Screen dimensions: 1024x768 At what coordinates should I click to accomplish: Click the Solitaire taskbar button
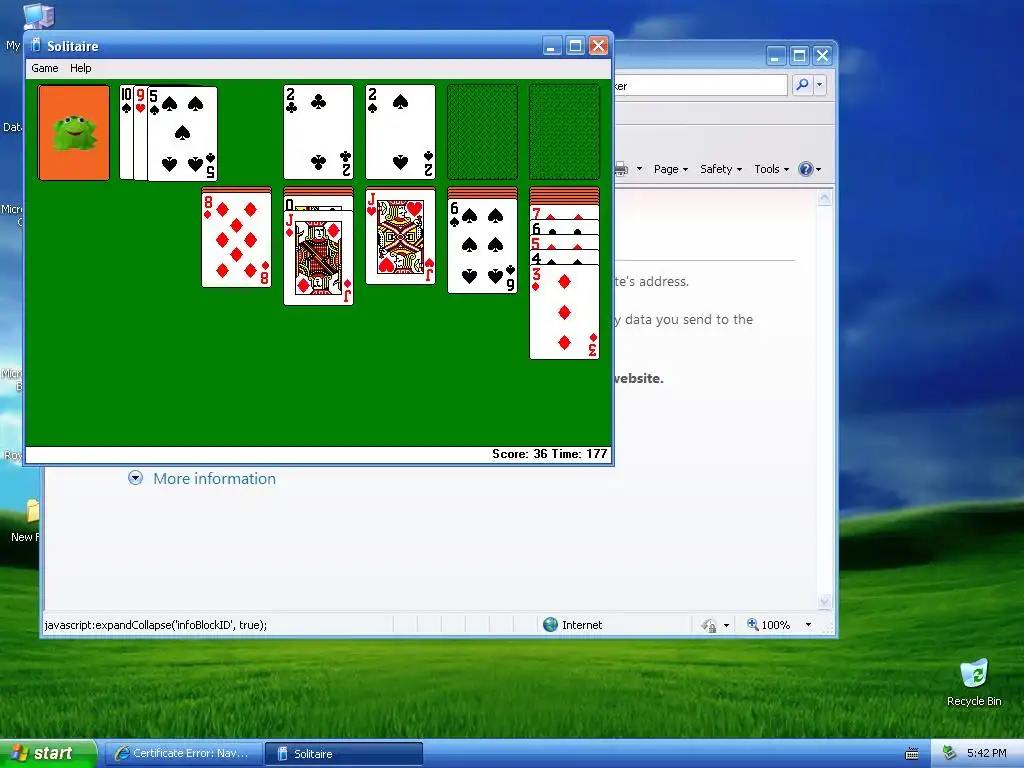click(x=344, y=754)
